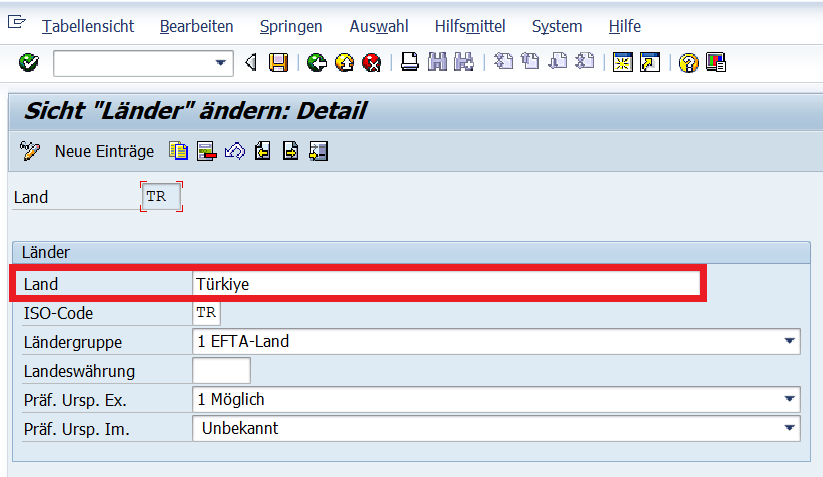The width and height of the screenshot is (823, 477).
Task: Click the Neue Einträge button
Action: click(104, 151)
